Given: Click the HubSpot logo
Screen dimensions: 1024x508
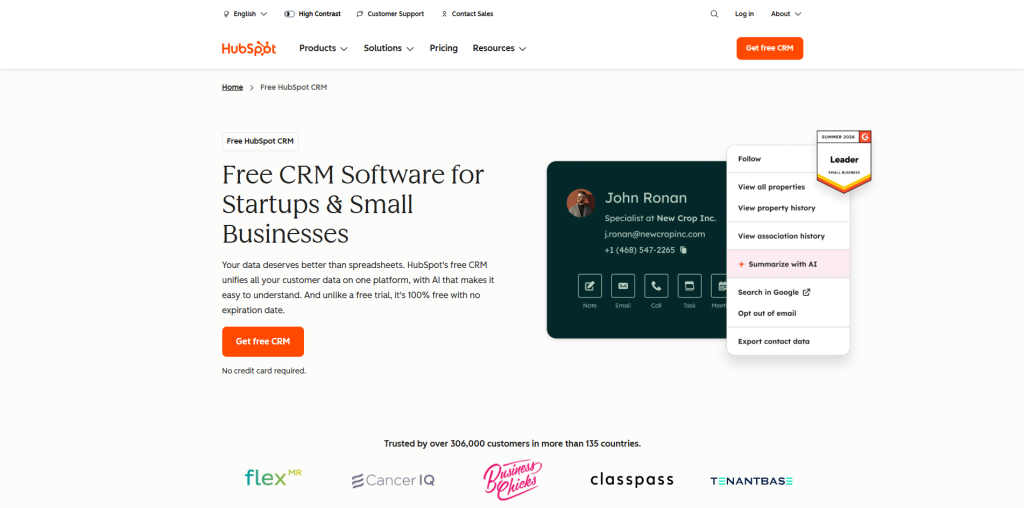Looking at the screenshot, I should point(249,48).
